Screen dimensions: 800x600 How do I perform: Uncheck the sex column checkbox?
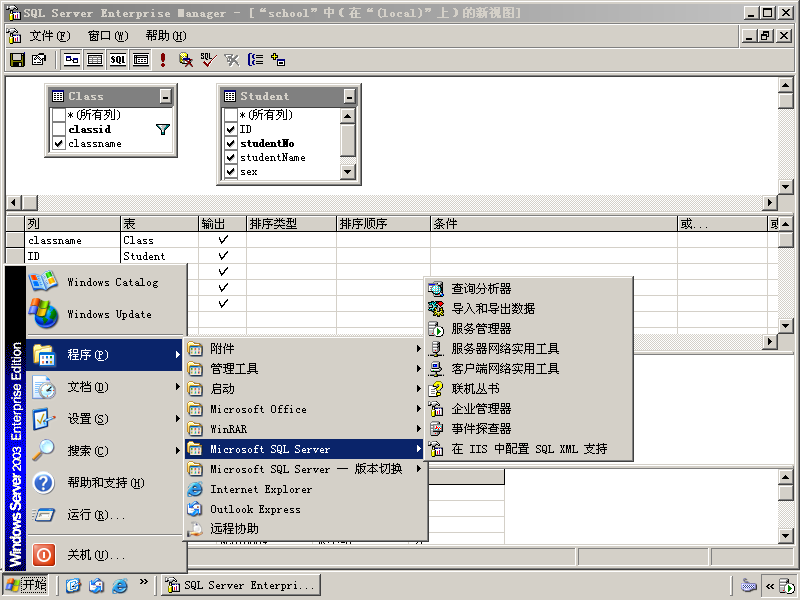pos(231,172)
